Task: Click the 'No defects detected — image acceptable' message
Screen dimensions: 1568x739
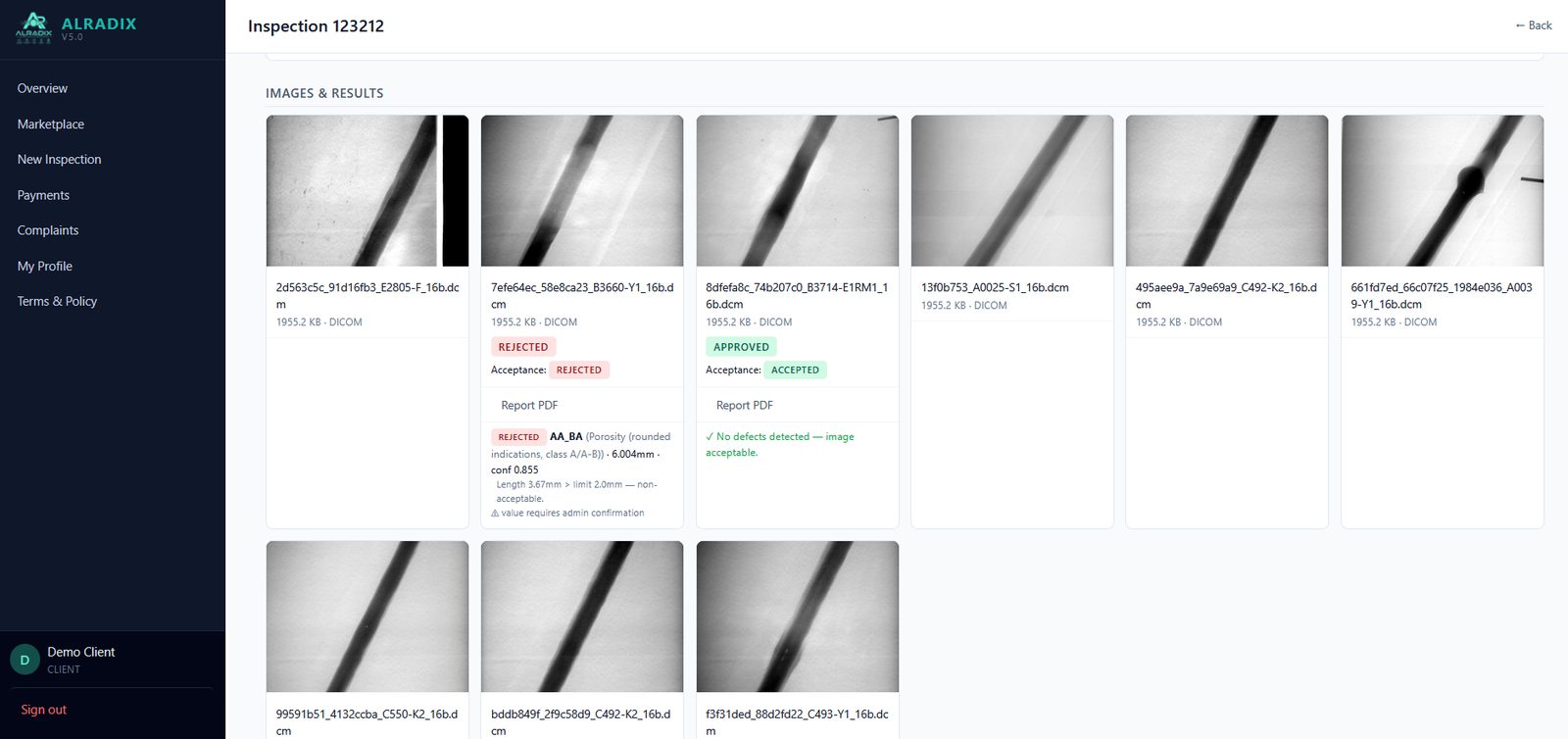Action: coord(780,445)
